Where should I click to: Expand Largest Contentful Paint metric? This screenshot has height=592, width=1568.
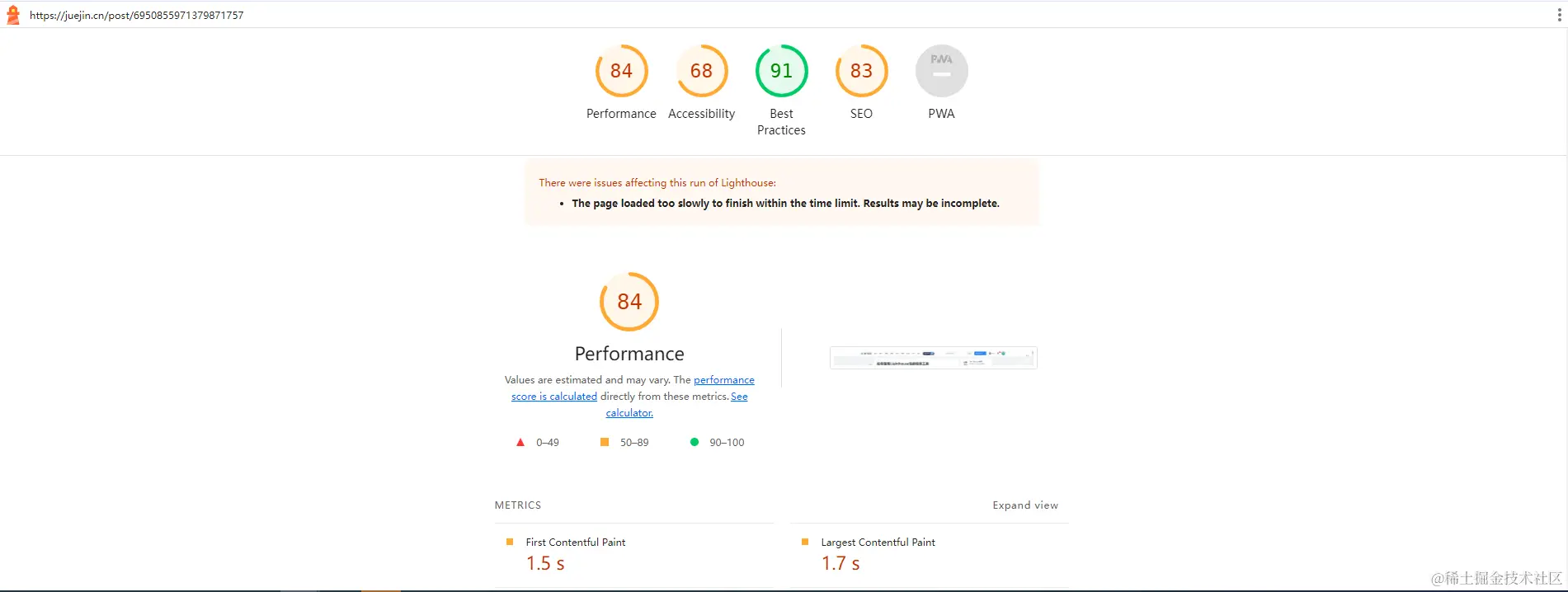(878, 543)
